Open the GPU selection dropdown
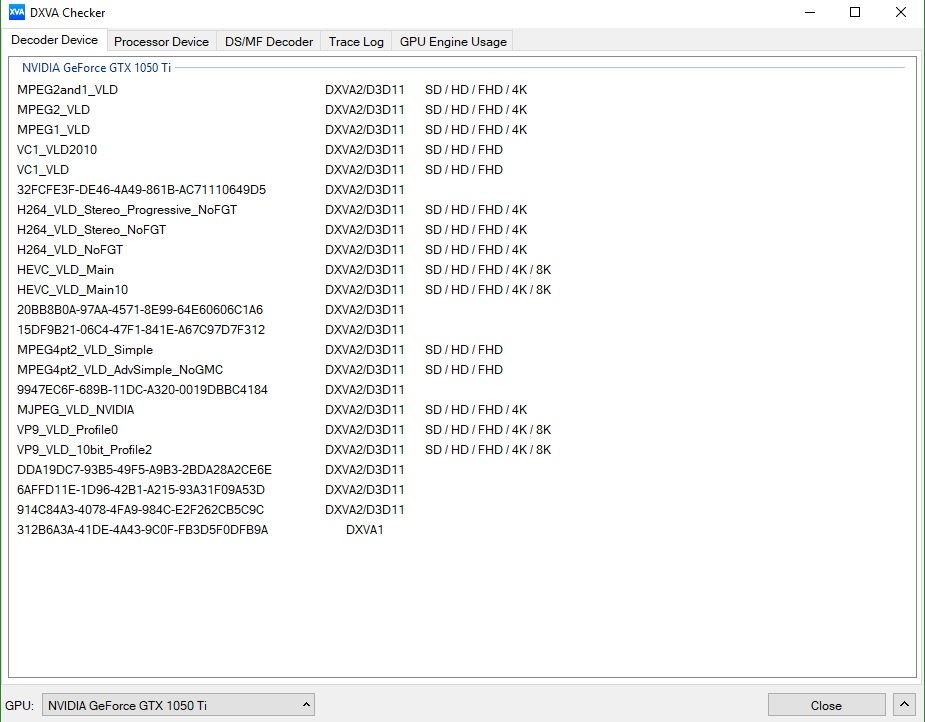Screen dimensions: 925x722 [178, 705]
